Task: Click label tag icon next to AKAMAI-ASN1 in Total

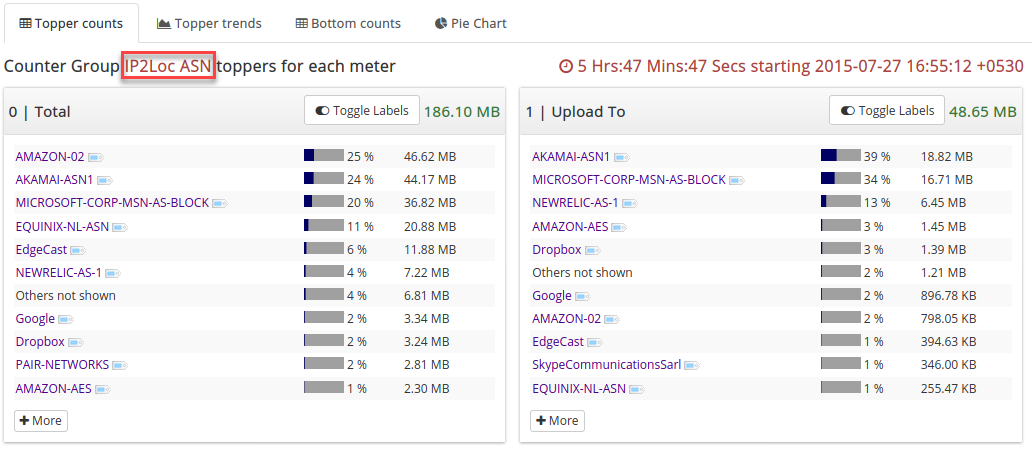Action: coord(105,180)
